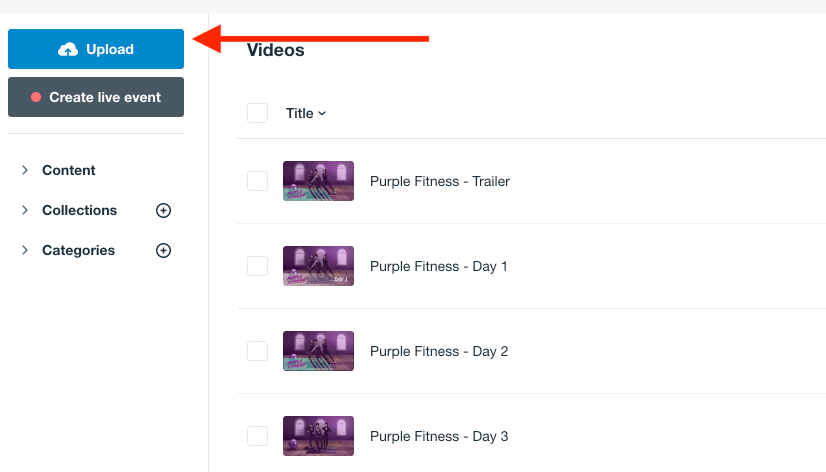Open the Title sort dropdown
The width and height of the screenshot is (826, 472).
(306, 113)
